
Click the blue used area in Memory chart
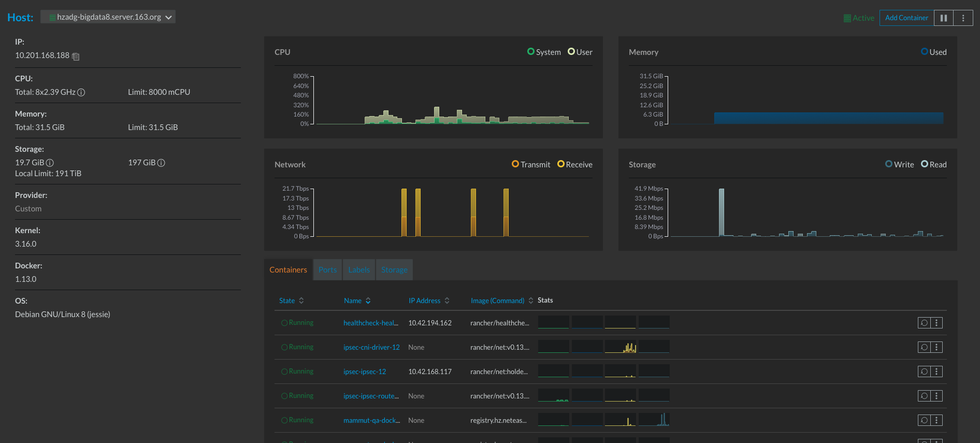[x=829, y=118]
